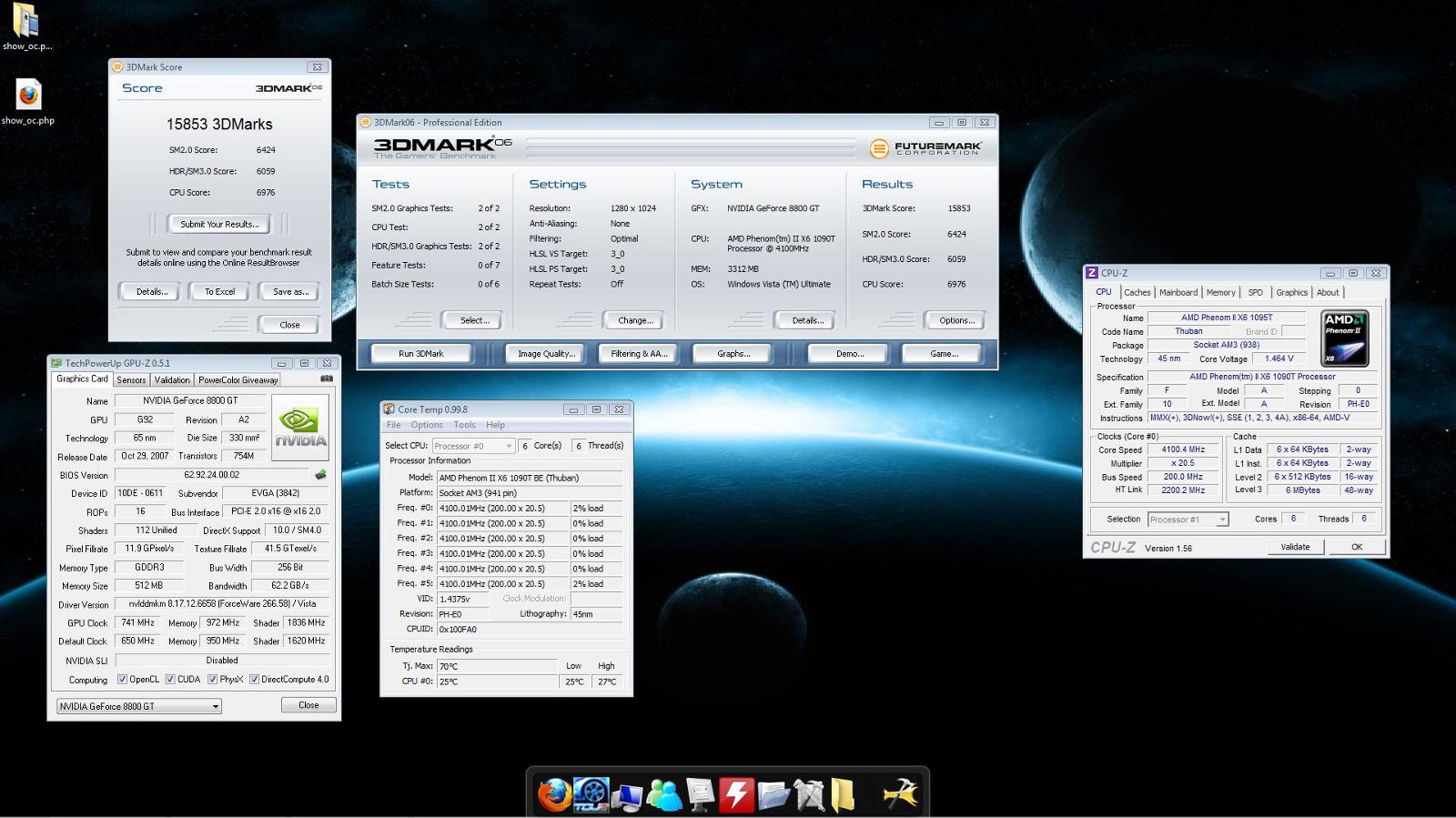Click the Demo... button in 3DMark06
The image size is (1456, 818).
[x=850, y=354]
